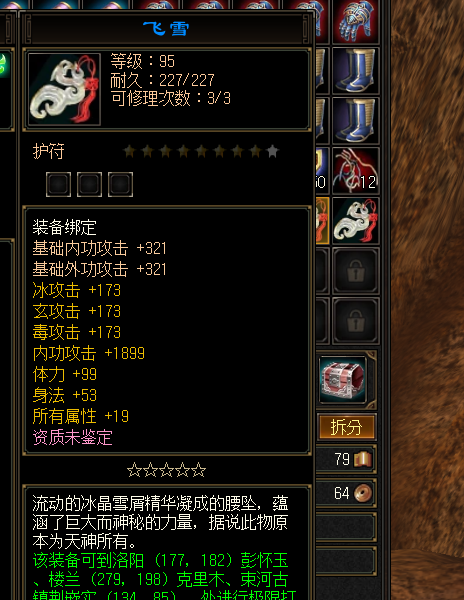Click the 拆分 split button
The height and width of the screenshot is (600, 464).
347,427
